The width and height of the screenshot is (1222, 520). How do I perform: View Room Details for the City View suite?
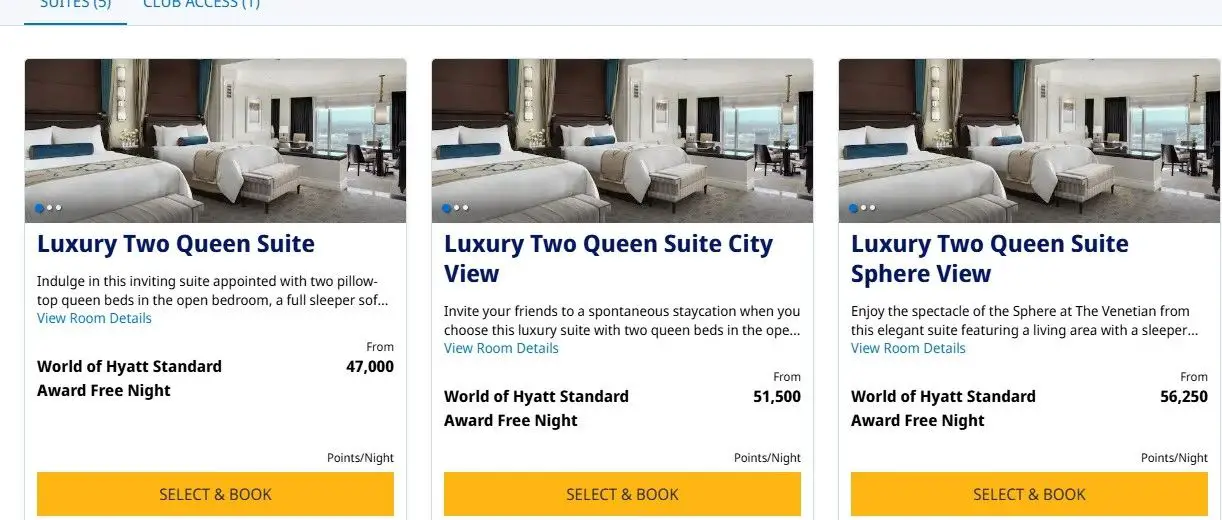(501, 348)
